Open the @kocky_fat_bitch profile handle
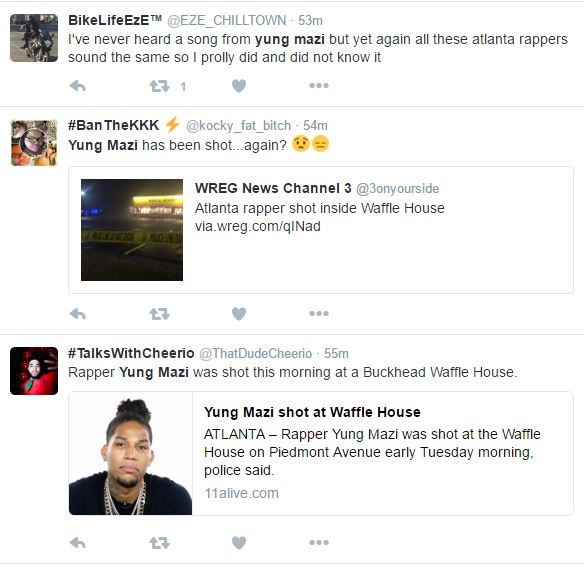Screen dimensions: 584x568 pos(238,126)
